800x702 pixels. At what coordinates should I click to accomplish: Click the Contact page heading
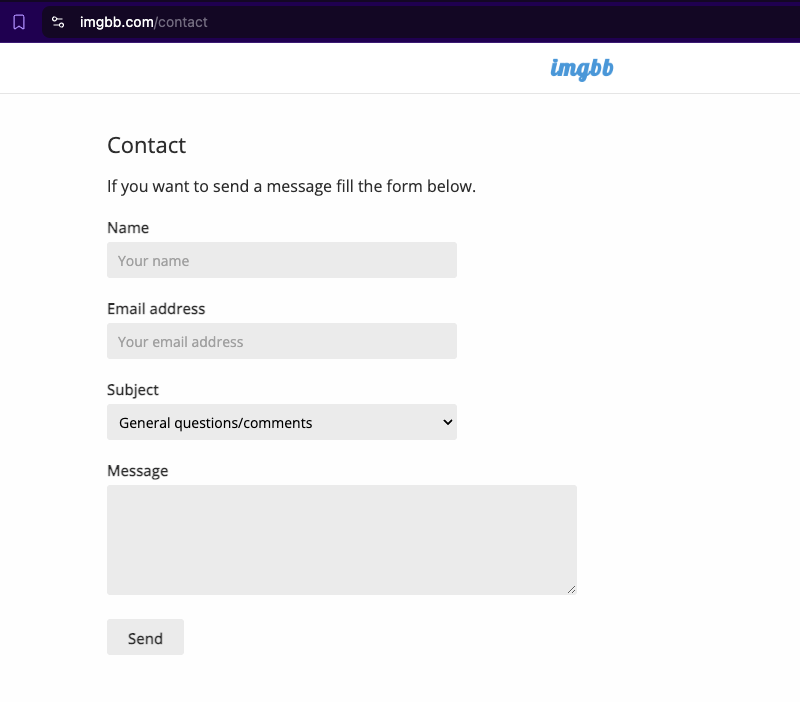[x=146, y=145]
